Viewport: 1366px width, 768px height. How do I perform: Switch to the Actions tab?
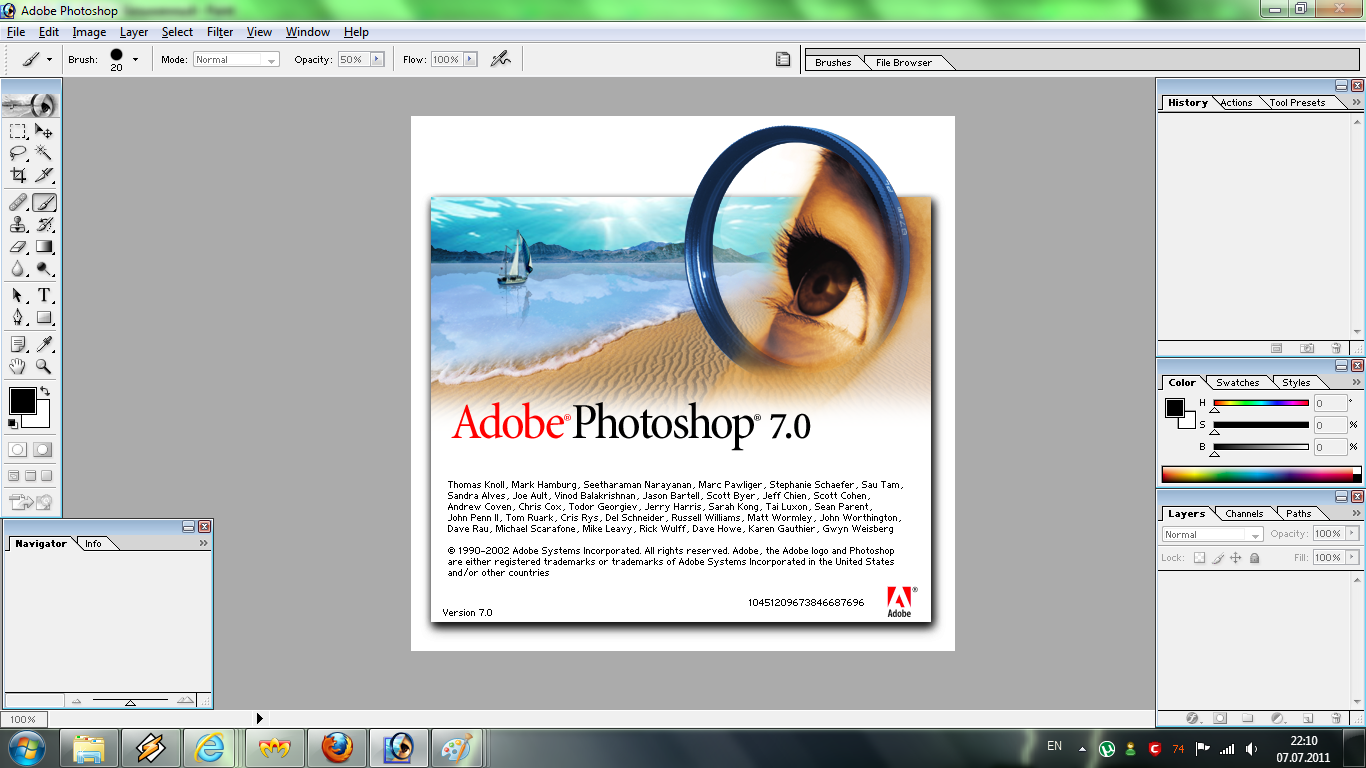(x=1236, y=103)
